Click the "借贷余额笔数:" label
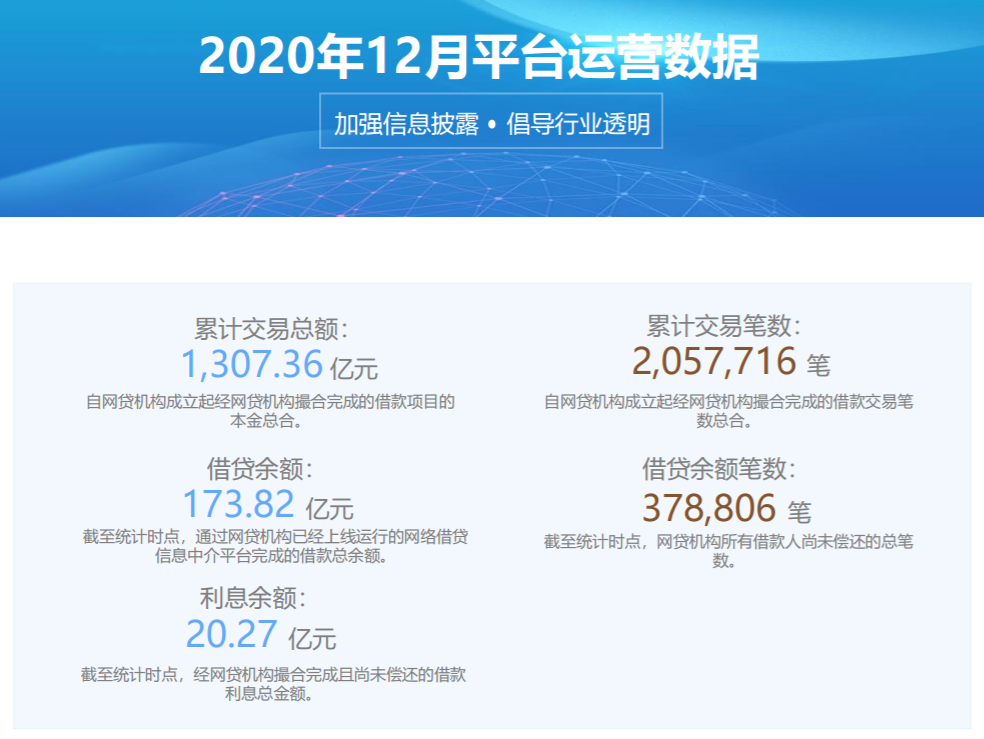 pos(719,469)
